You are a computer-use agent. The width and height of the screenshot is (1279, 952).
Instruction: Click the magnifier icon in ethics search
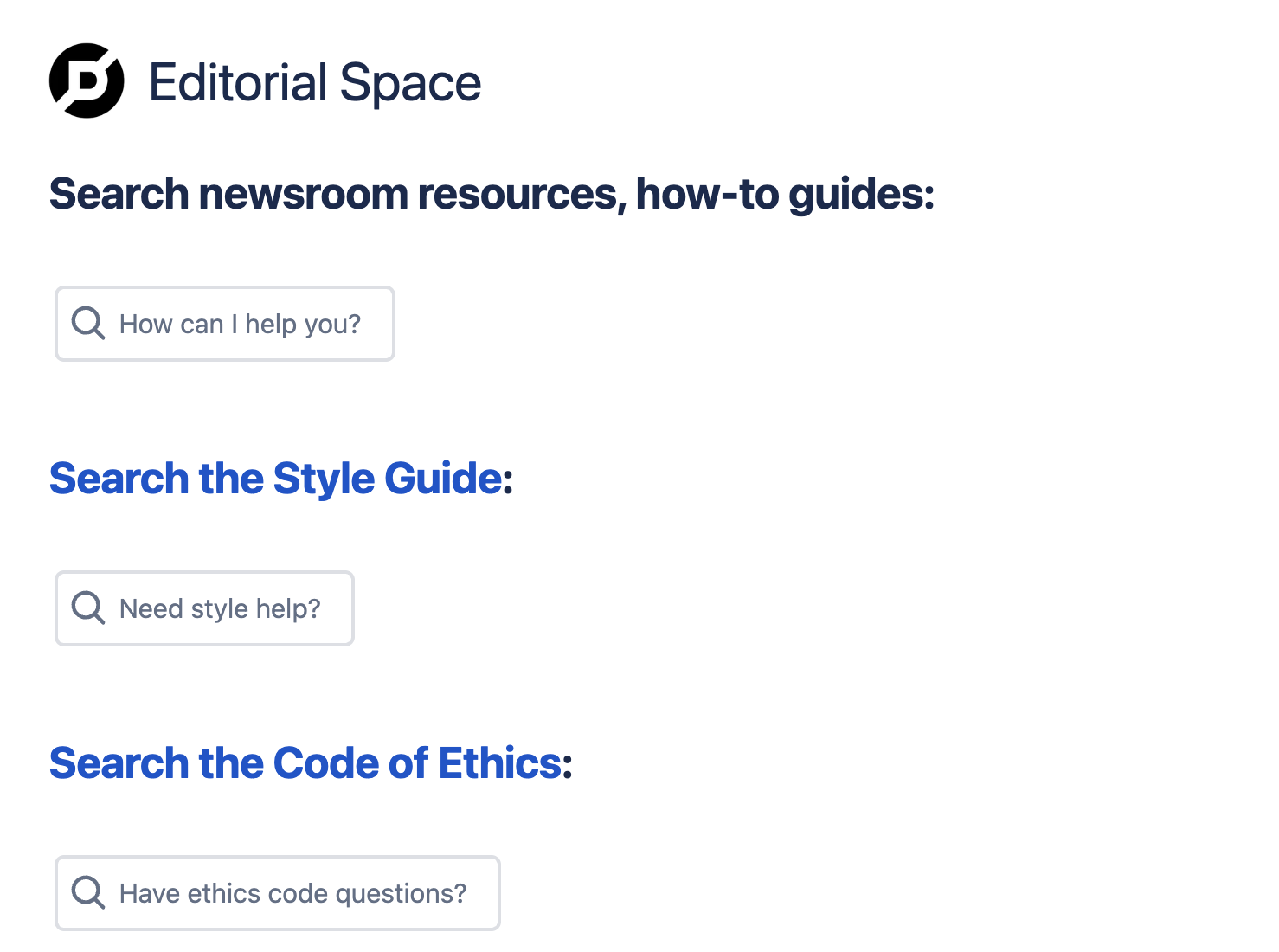point(88,892)
